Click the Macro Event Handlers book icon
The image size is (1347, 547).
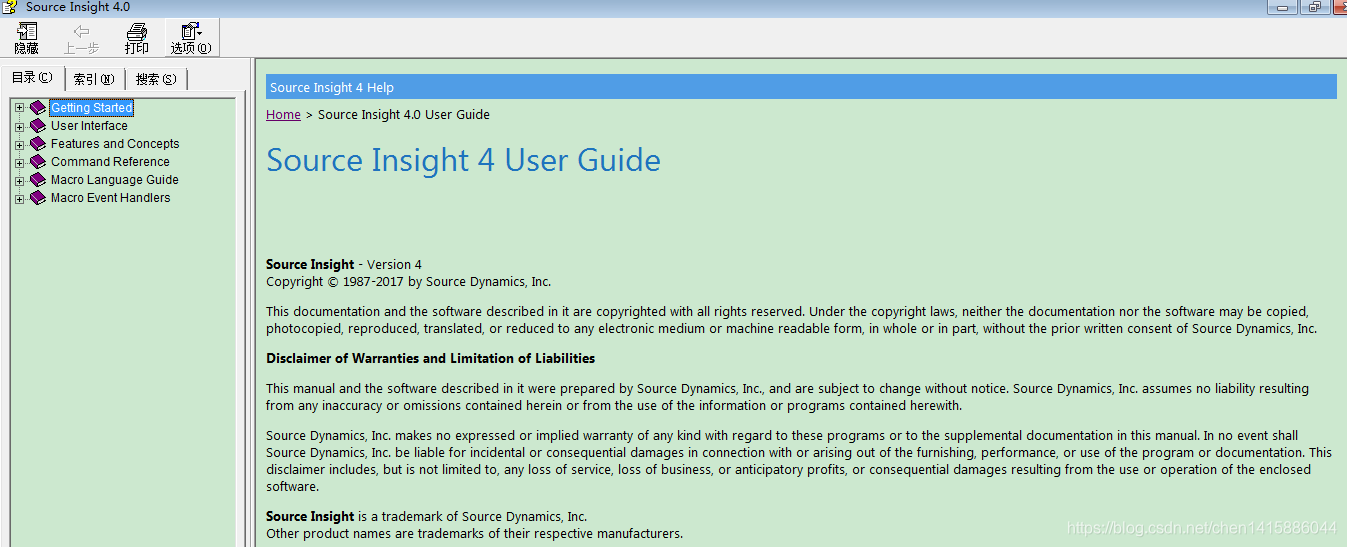click(x=38, y=197)
